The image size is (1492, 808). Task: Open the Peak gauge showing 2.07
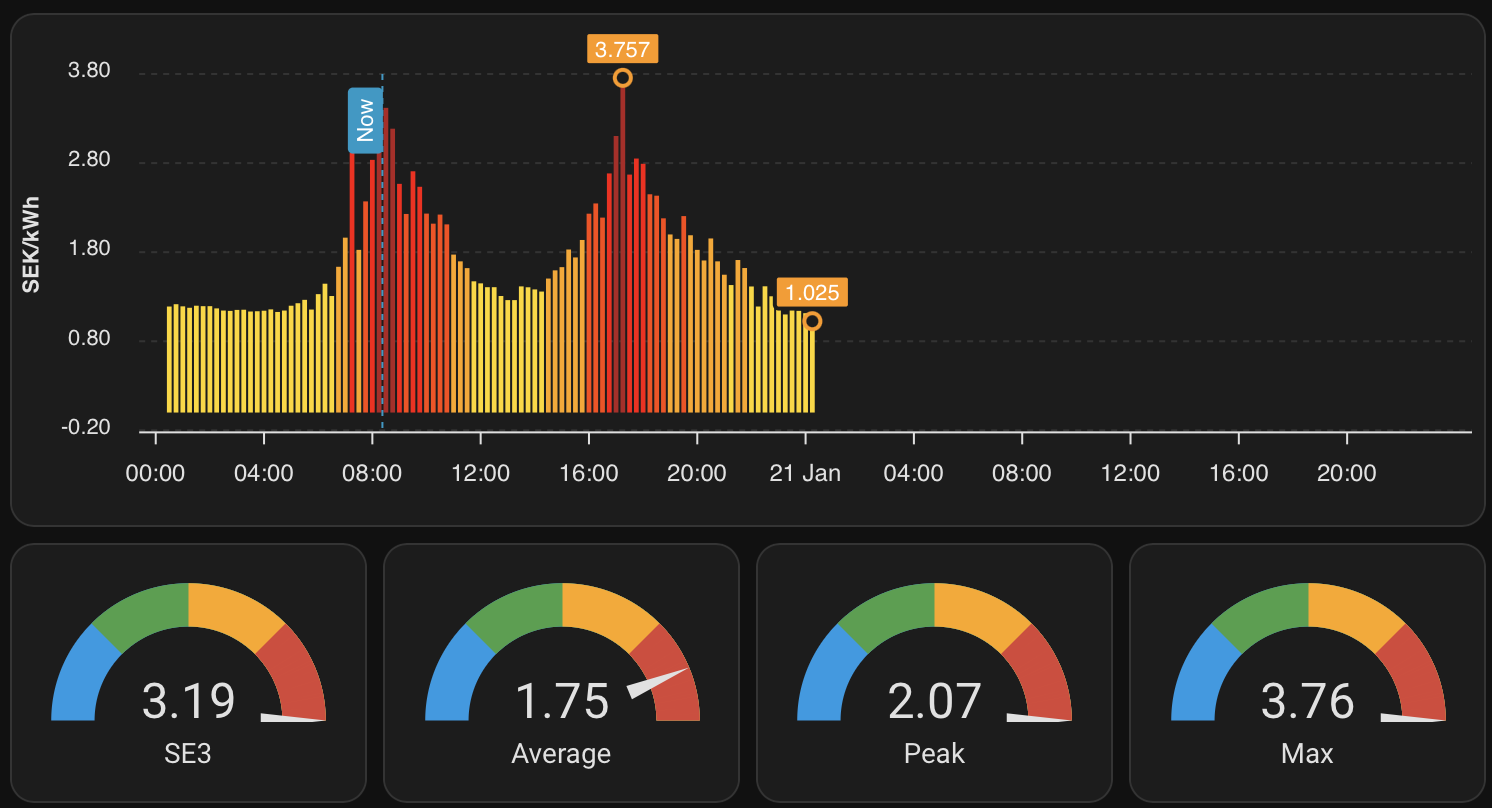[x=934, y=701]
